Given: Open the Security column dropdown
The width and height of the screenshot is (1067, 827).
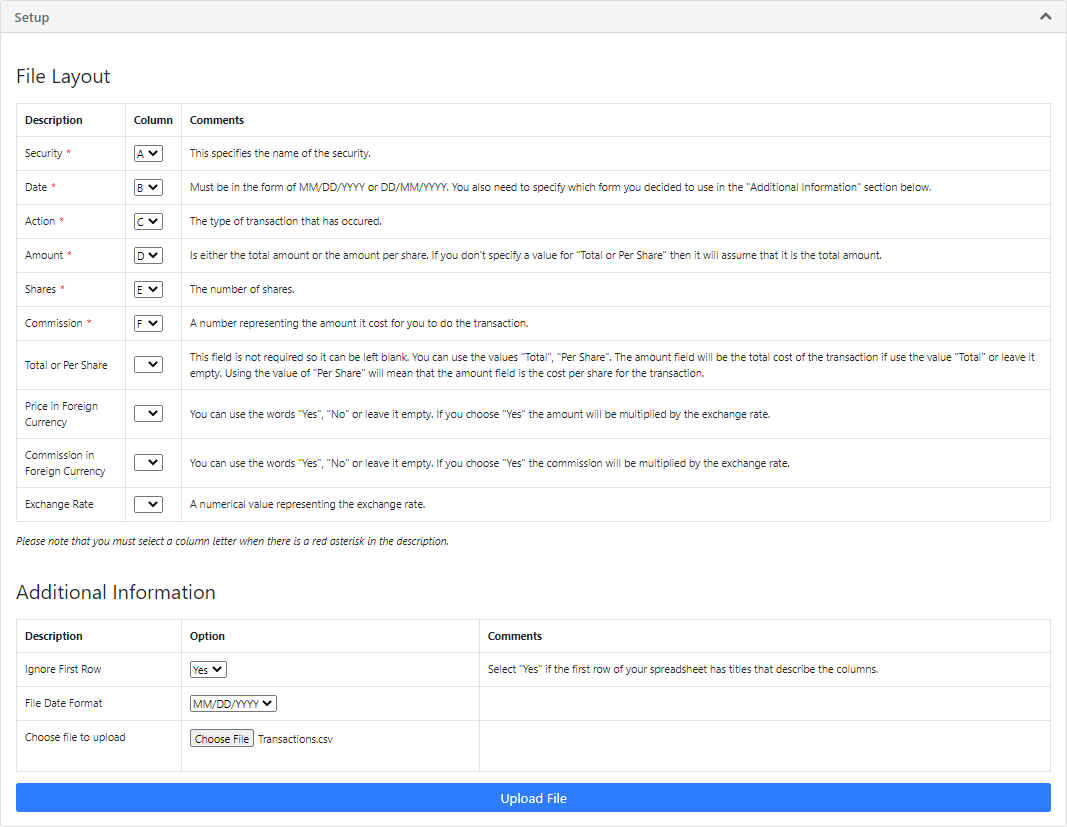Looking at the screenshot, I should tap(148, 154).
